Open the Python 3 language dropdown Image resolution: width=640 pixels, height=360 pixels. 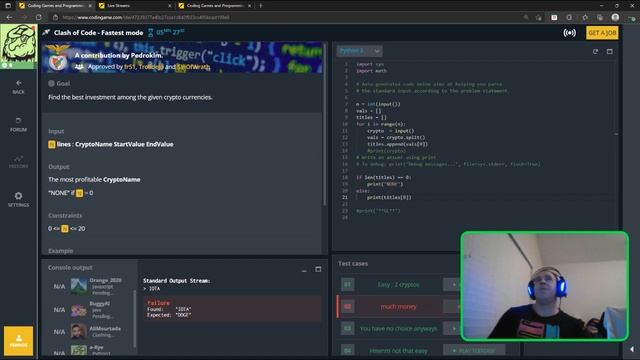point(359,51)
